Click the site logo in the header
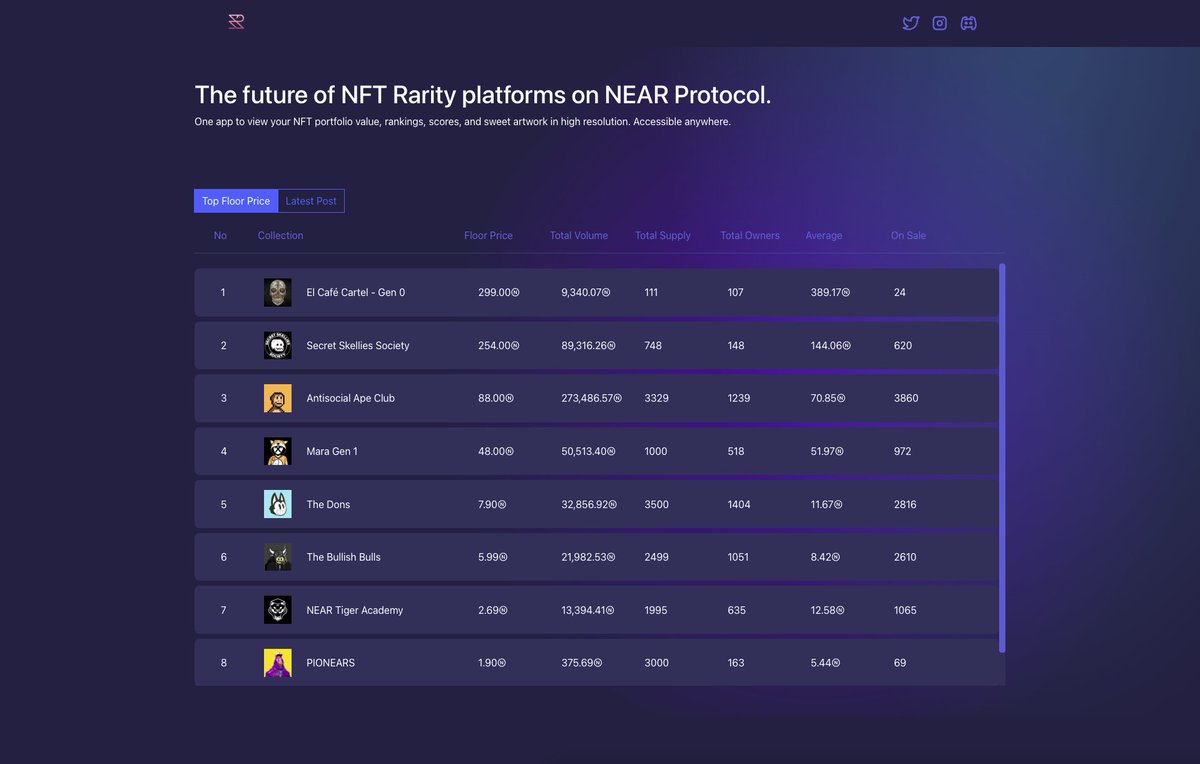 (x=236, y=22)
